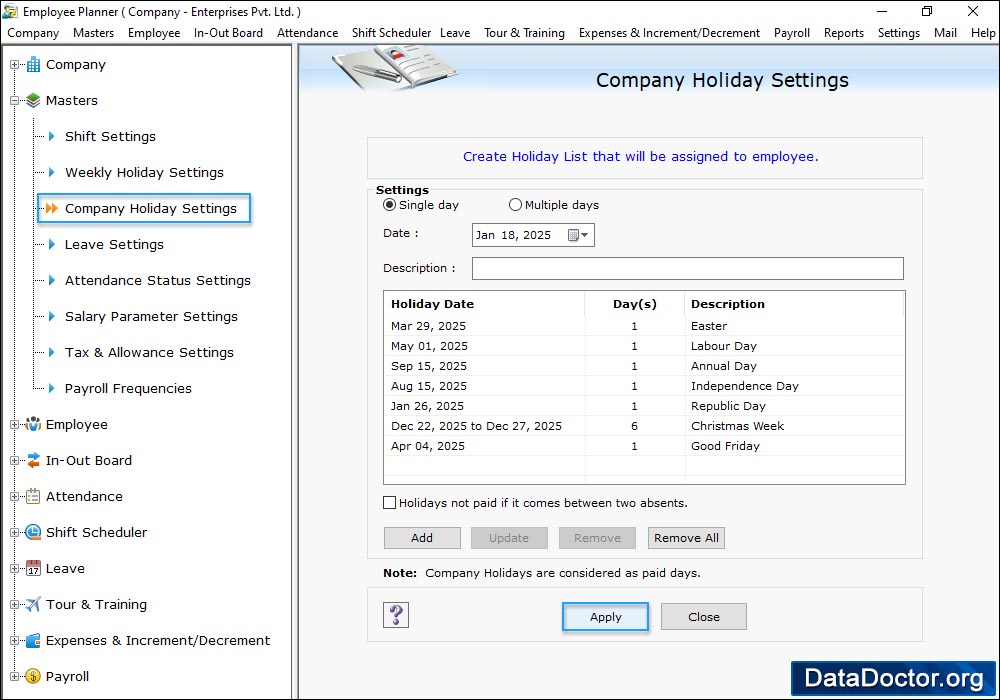Click the Shift Scheduler clock icon
Image resolution: width=1000 pixels, height=700 pixels.
[33, 532]
